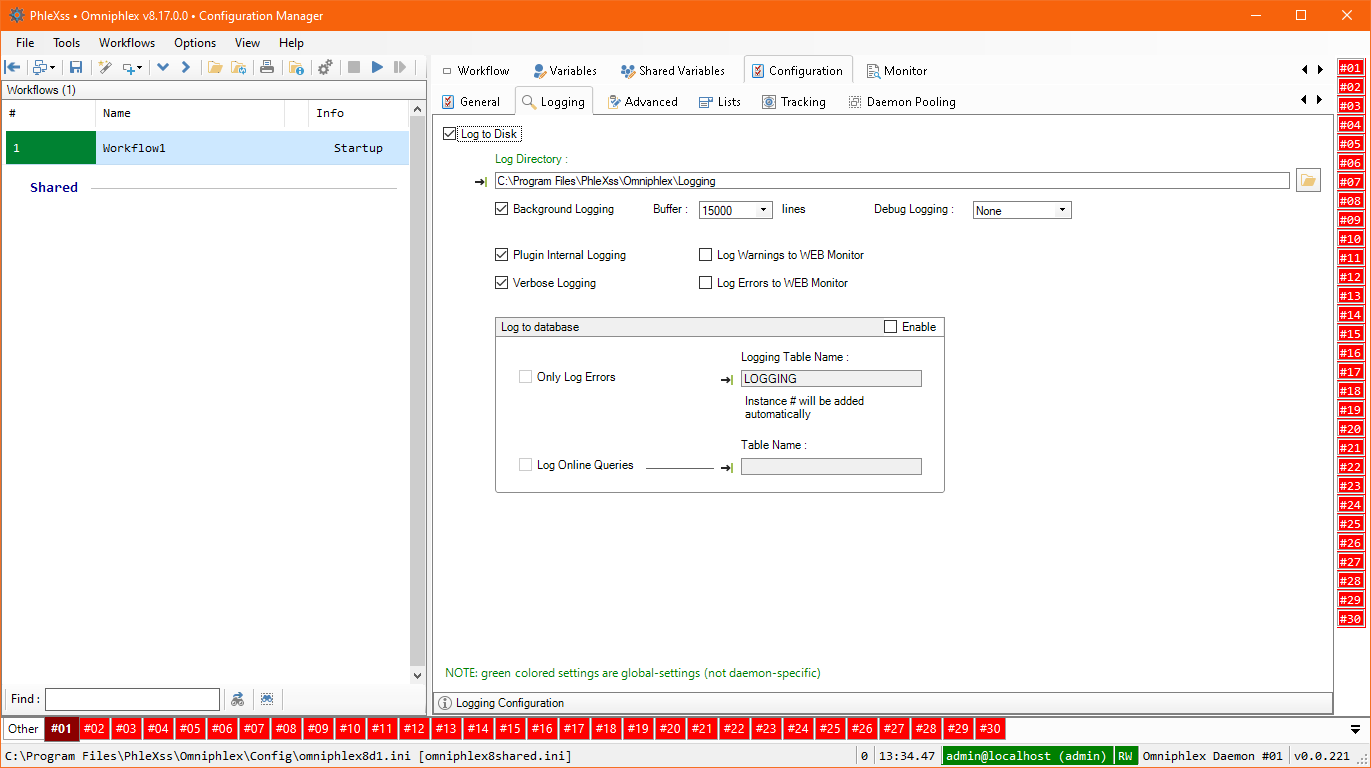The image size is (1371, 768).
Task: Click the Log Directory path field
Action: [892, 181]
